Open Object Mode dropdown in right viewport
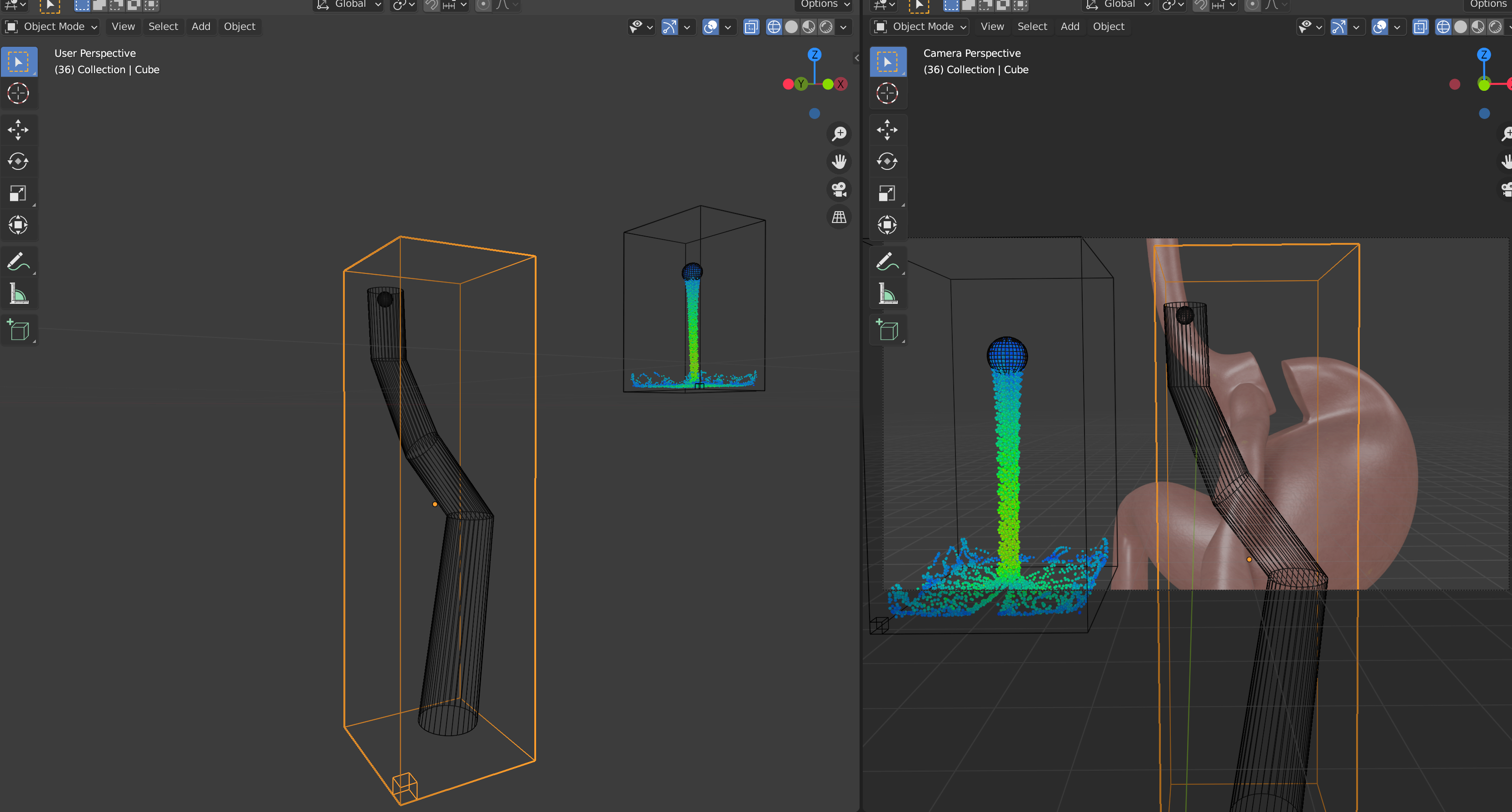The image size is (1512, 812). pyautogui.click(x=920, y=27)
